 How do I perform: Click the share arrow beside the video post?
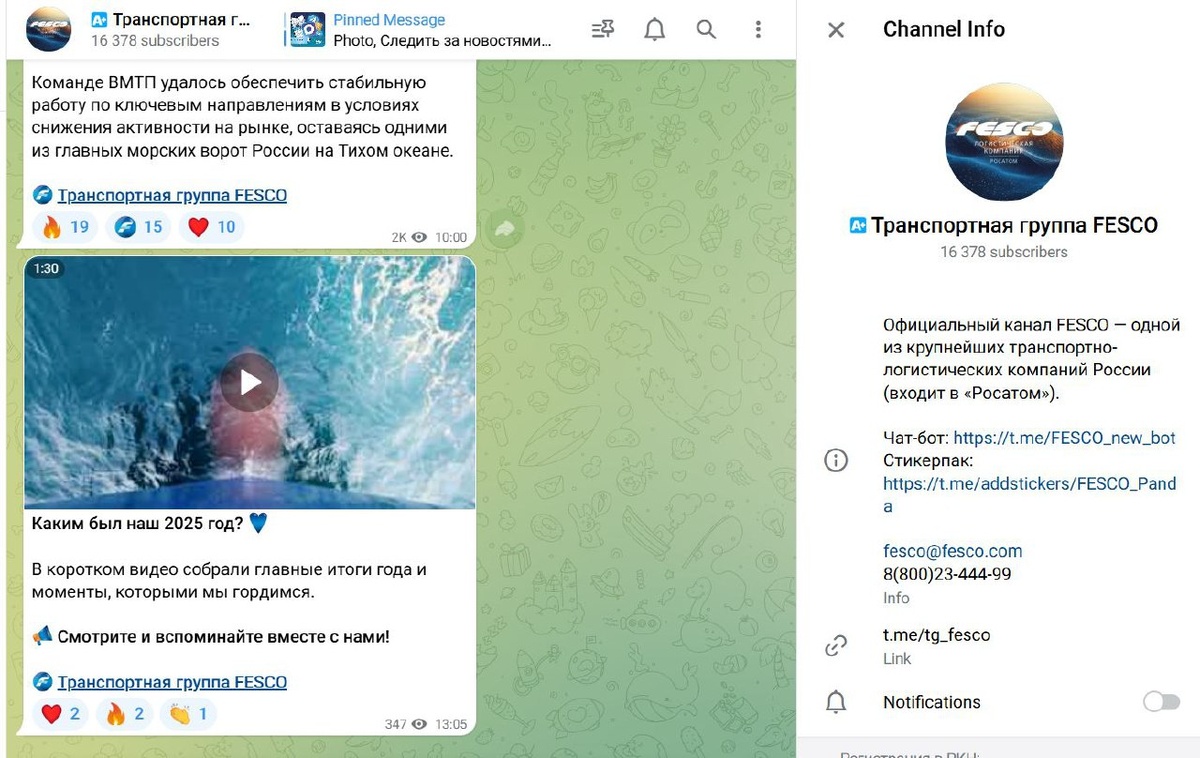[x=505, y=230]
